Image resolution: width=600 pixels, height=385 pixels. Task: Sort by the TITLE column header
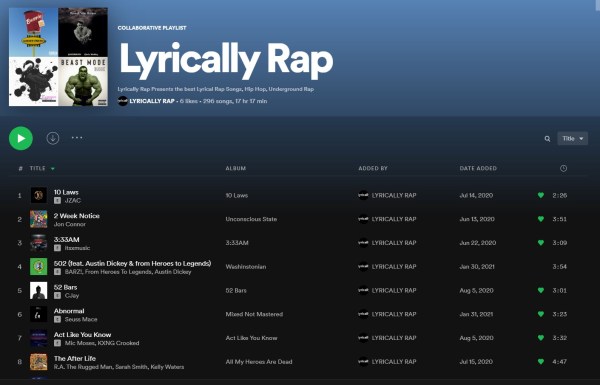(38, 168)
